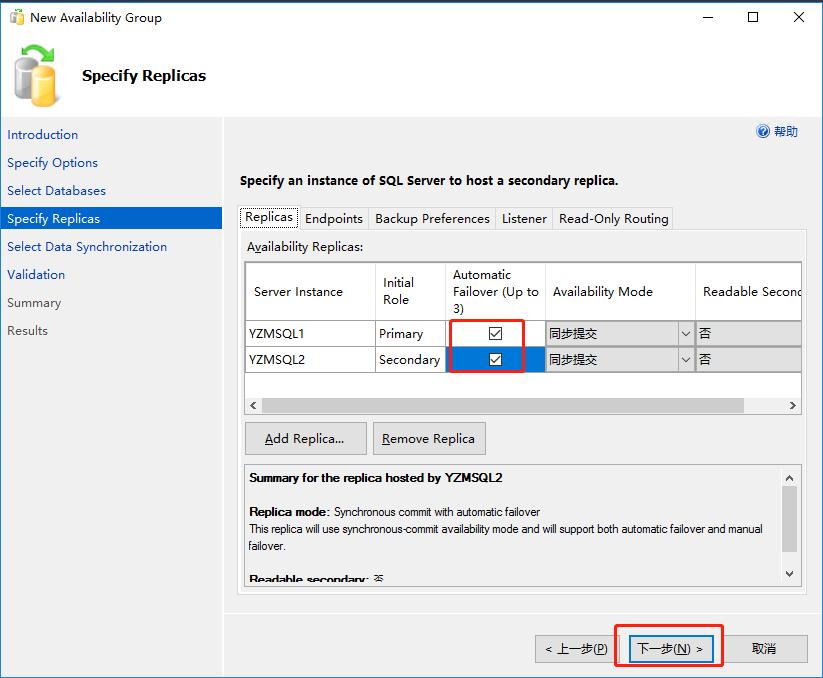Image resolution: width=823 pixels, height=678 pixels.
Task: Click the summary panel scroll up arrow
Action: pos(789,479)
